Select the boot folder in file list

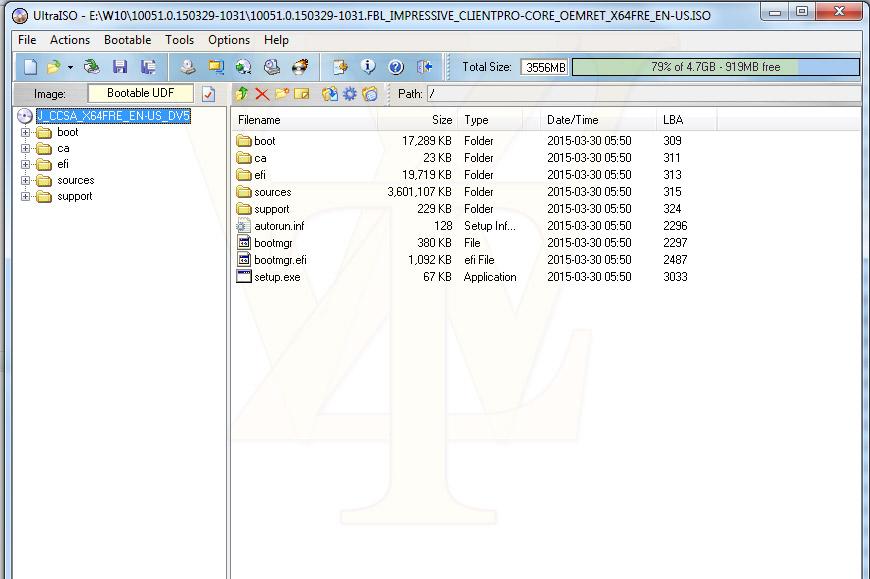pyautogui.click(x=264, y=141)
